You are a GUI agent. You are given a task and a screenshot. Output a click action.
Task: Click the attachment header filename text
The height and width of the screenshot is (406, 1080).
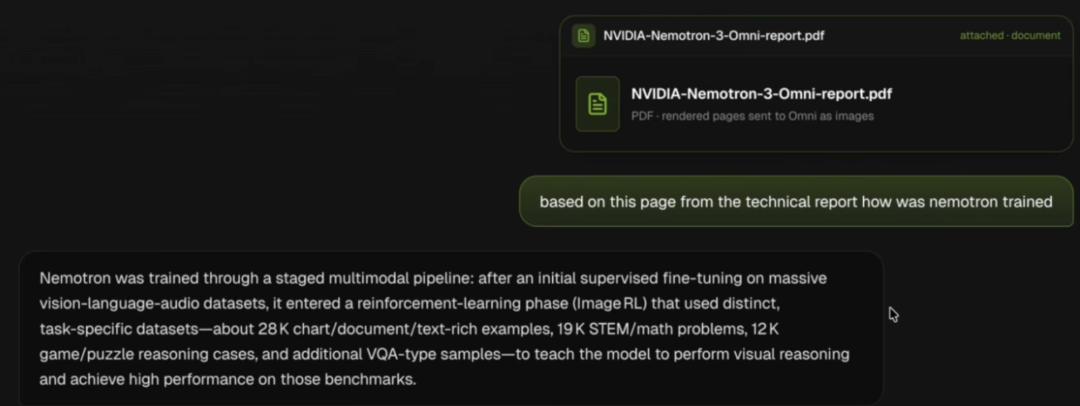[713, 36]
